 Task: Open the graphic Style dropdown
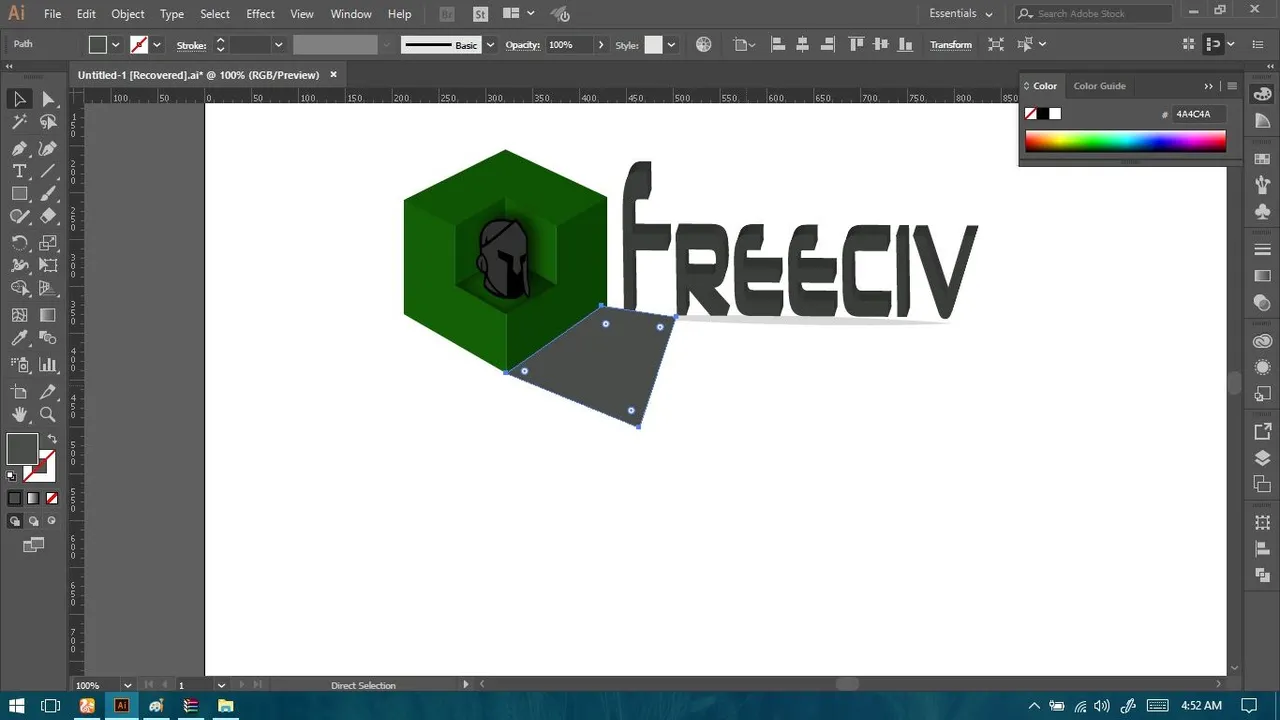click(672, 45)
